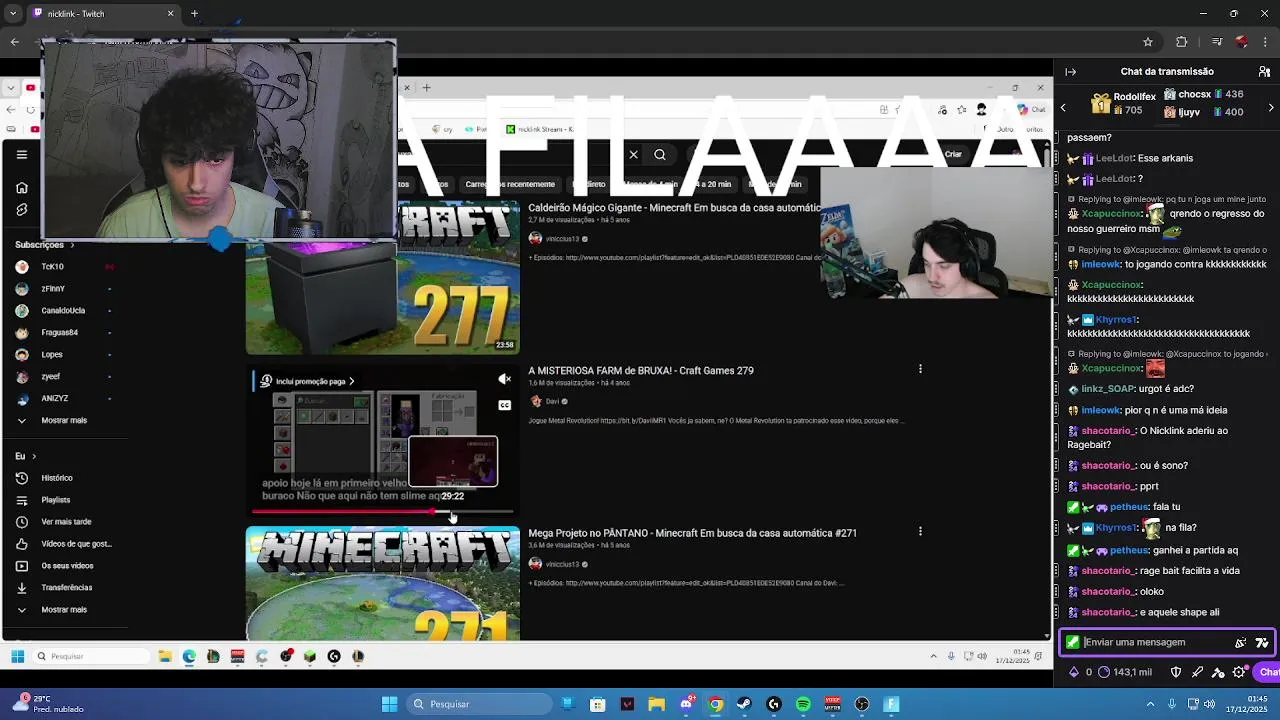This screenshot has height=720, width=1280.
Task: Clear the YouTube search box with the X
Action: (633, 155)
